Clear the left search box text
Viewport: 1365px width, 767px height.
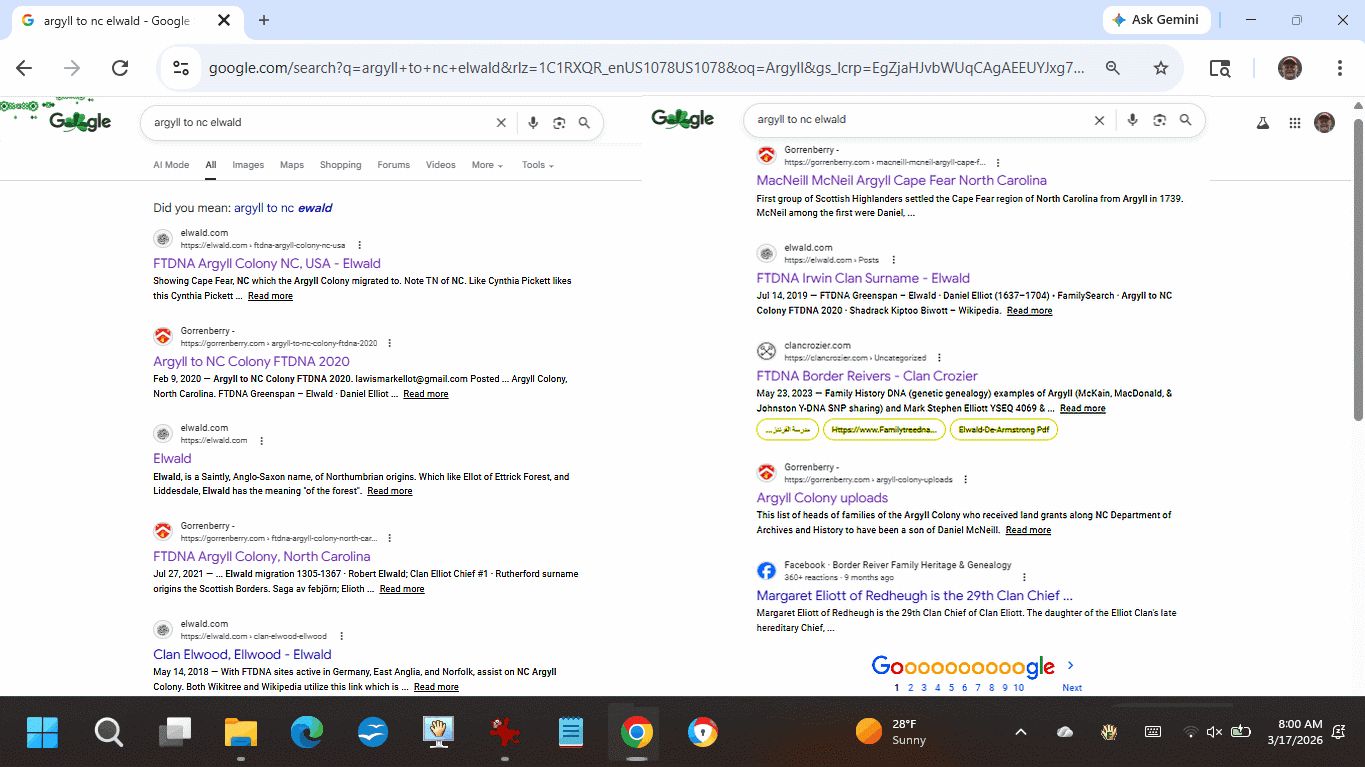point(501,123)
